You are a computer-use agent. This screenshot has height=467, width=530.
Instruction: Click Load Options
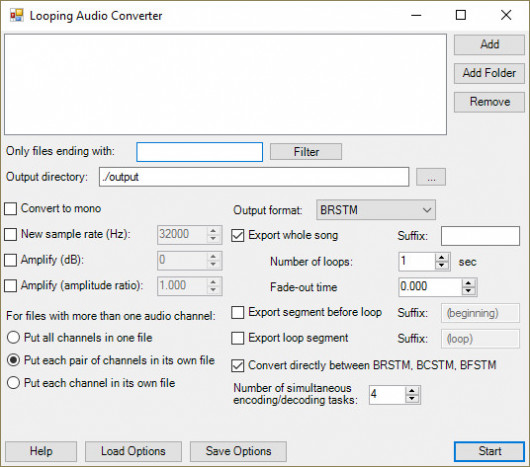[133, 451]
